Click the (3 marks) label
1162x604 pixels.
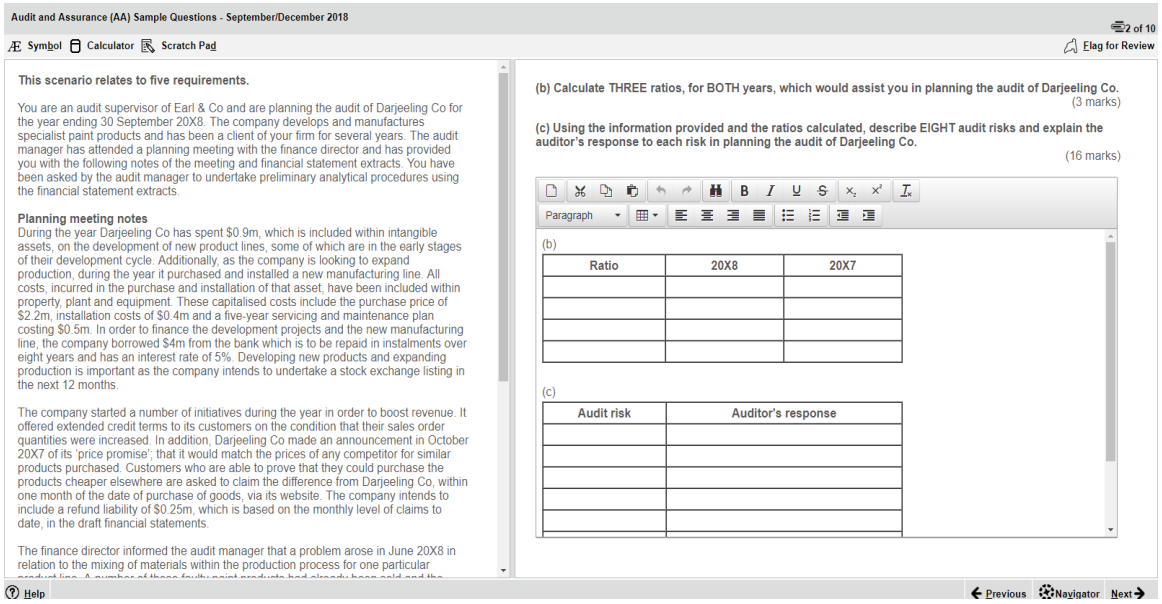click(x=1096, y=102)
